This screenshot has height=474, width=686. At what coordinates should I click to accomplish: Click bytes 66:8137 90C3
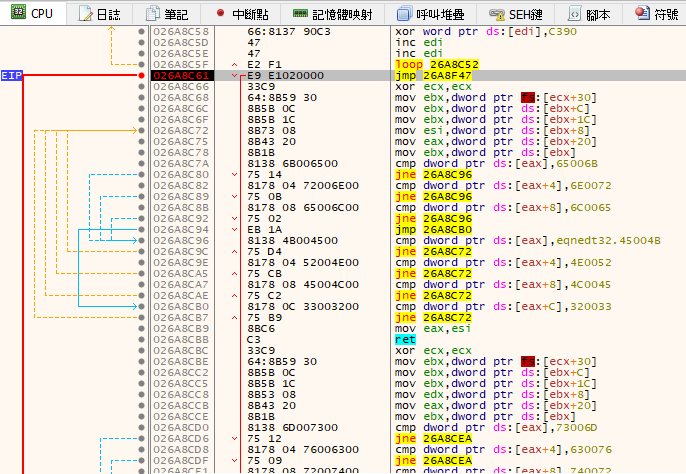coord(289,32)
